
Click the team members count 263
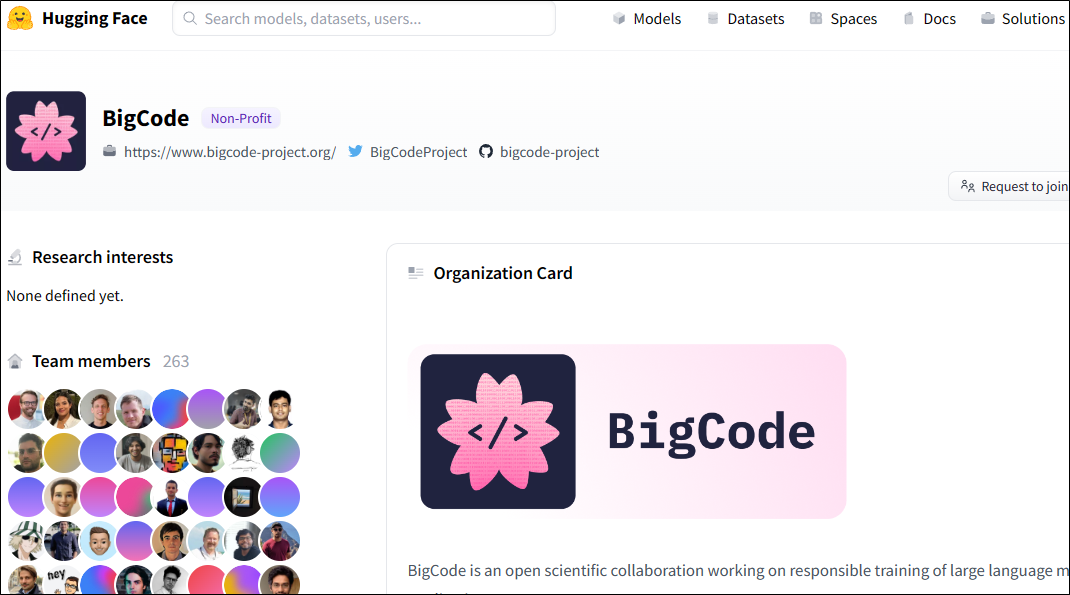[176, 361]
